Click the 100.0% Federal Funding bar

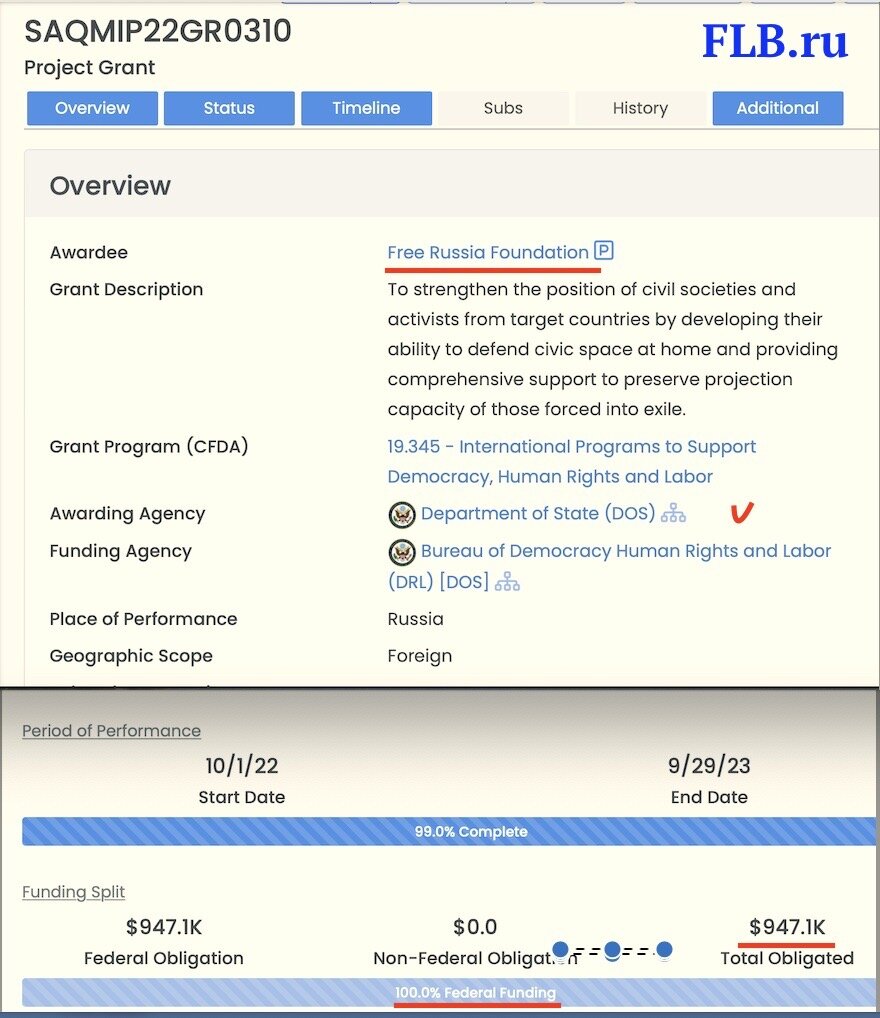tap(449, 992)
